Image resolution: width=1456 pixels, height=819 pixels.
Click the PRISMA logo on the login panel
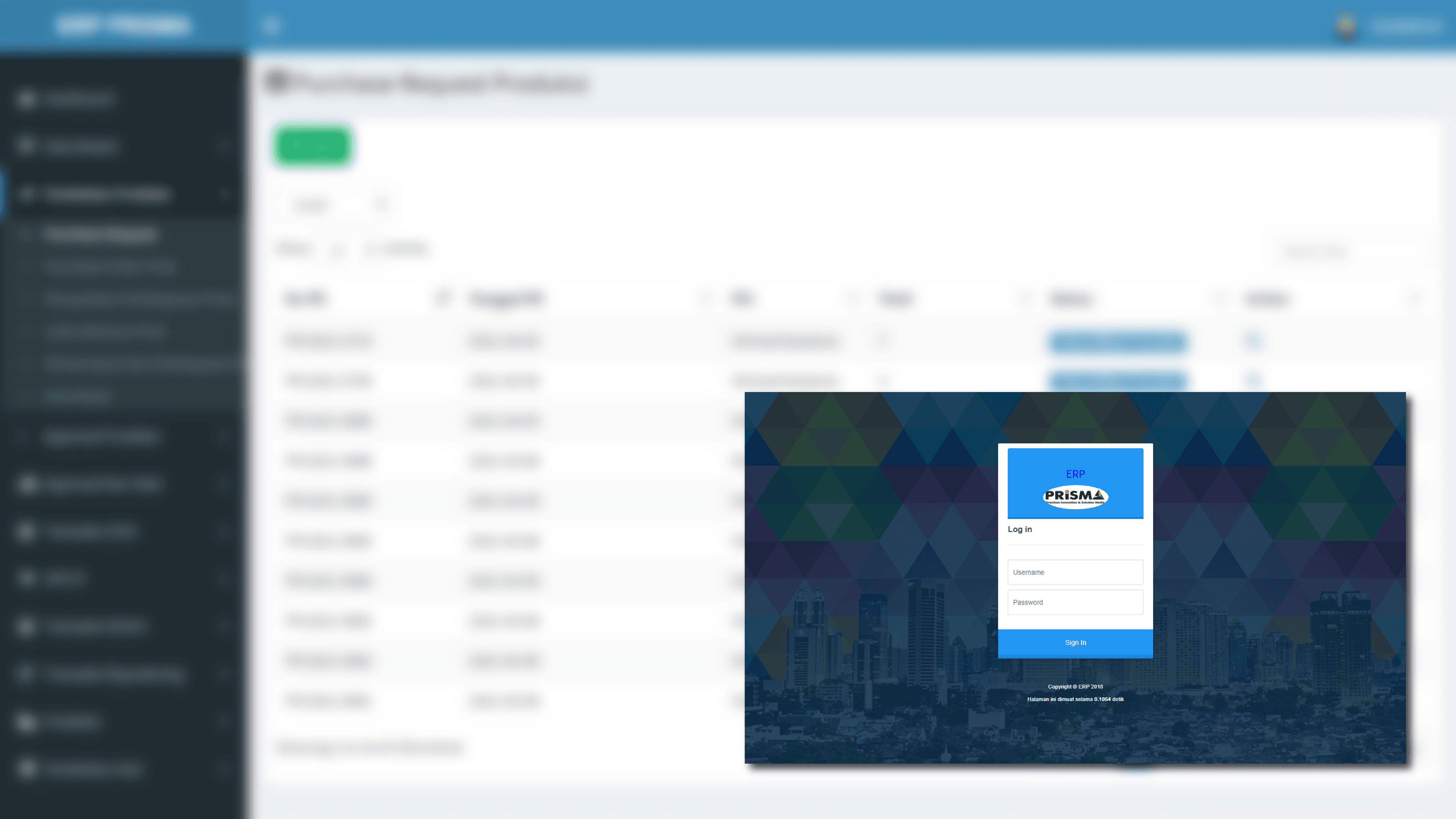point(1075,496)
